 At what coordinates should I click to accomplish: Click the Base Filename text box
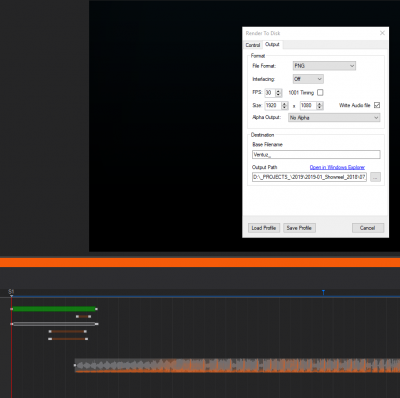coord(316,155)
